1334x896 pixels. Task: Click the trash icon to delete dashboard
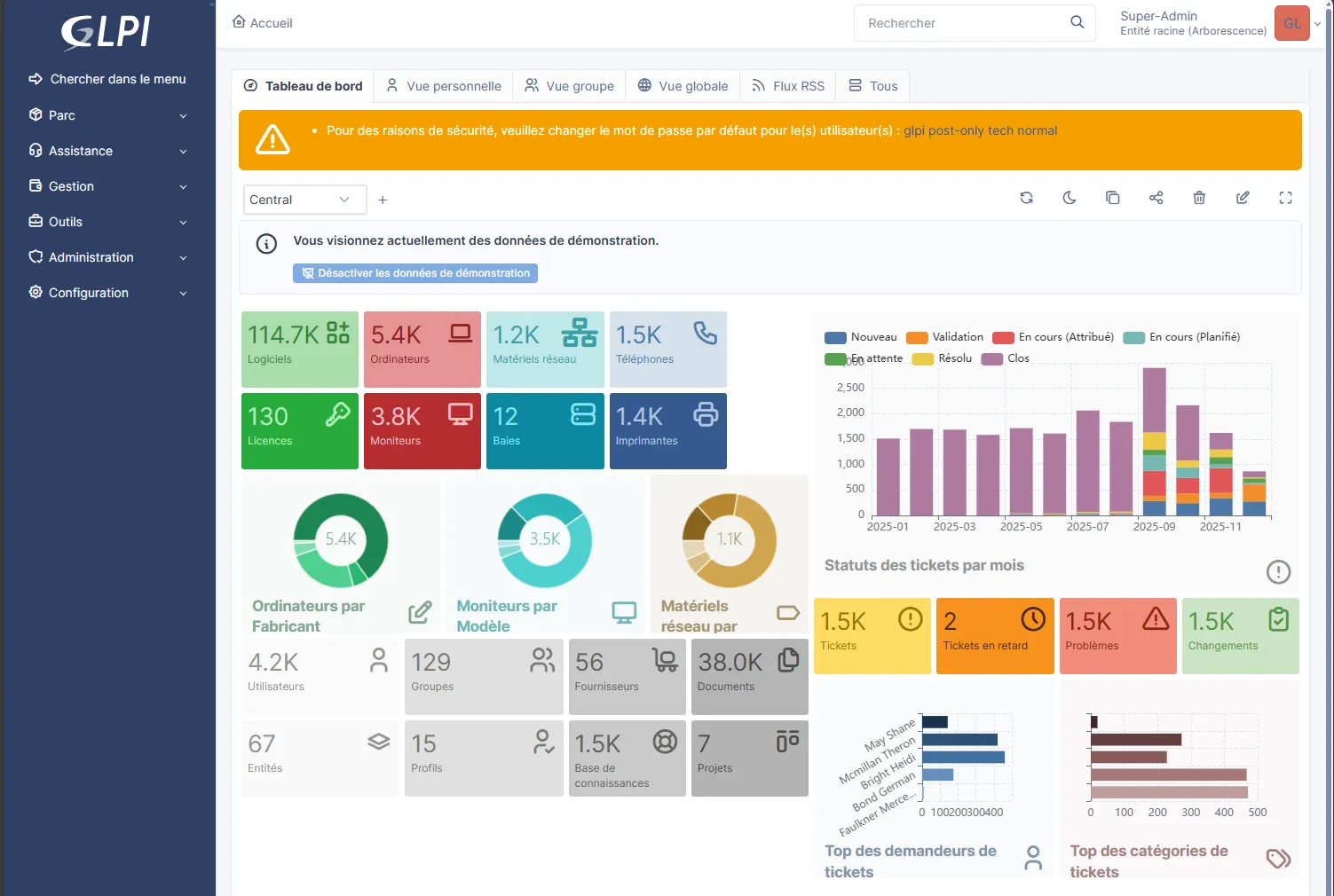[x=1199, y=198]
